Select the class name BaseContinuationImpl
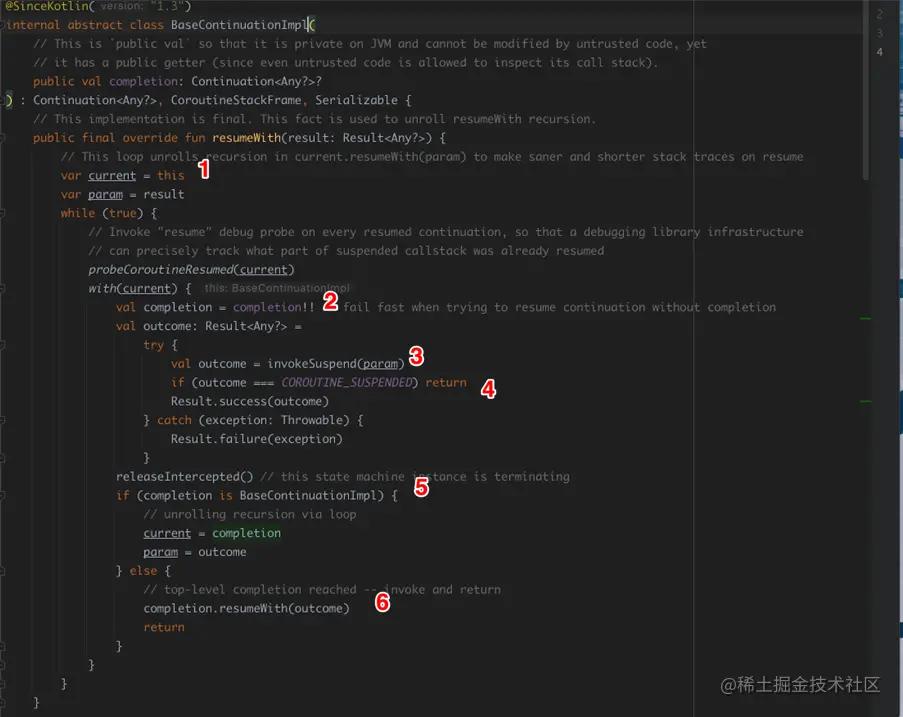903x717 pixels. tap(232, 24)
